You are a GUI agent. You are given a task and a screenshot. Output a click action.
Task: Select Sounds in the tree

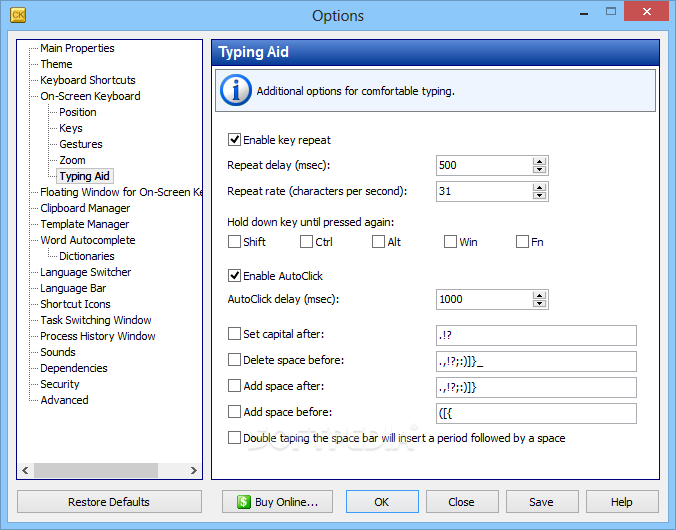coord(58,352)
